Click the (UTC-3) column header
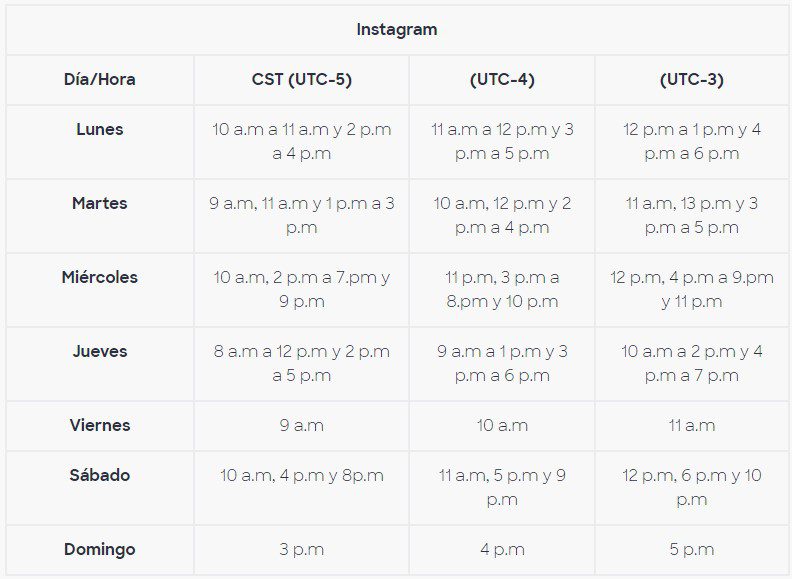 coord(692,79)
